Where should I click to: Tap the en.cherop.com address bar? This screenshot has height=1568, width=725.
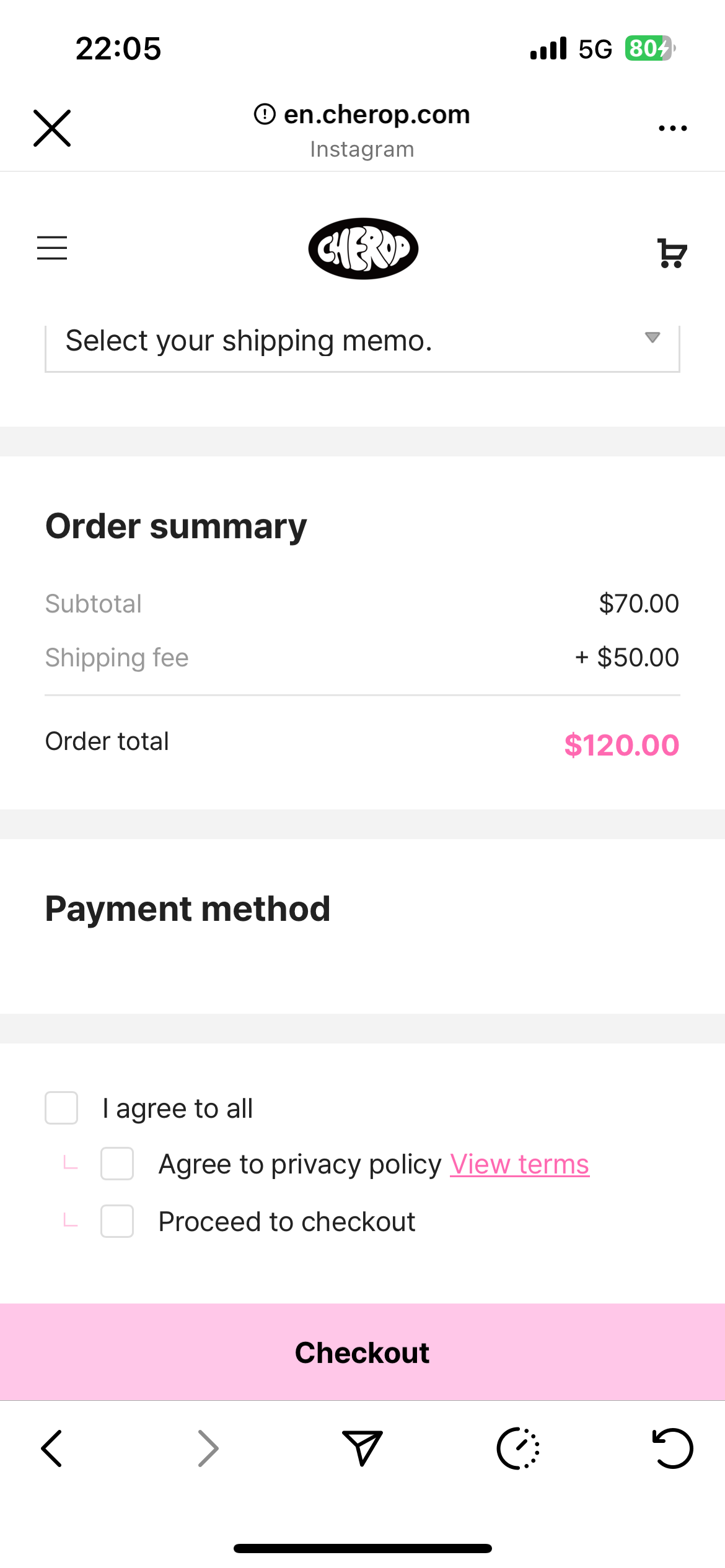tap(377, 115)
